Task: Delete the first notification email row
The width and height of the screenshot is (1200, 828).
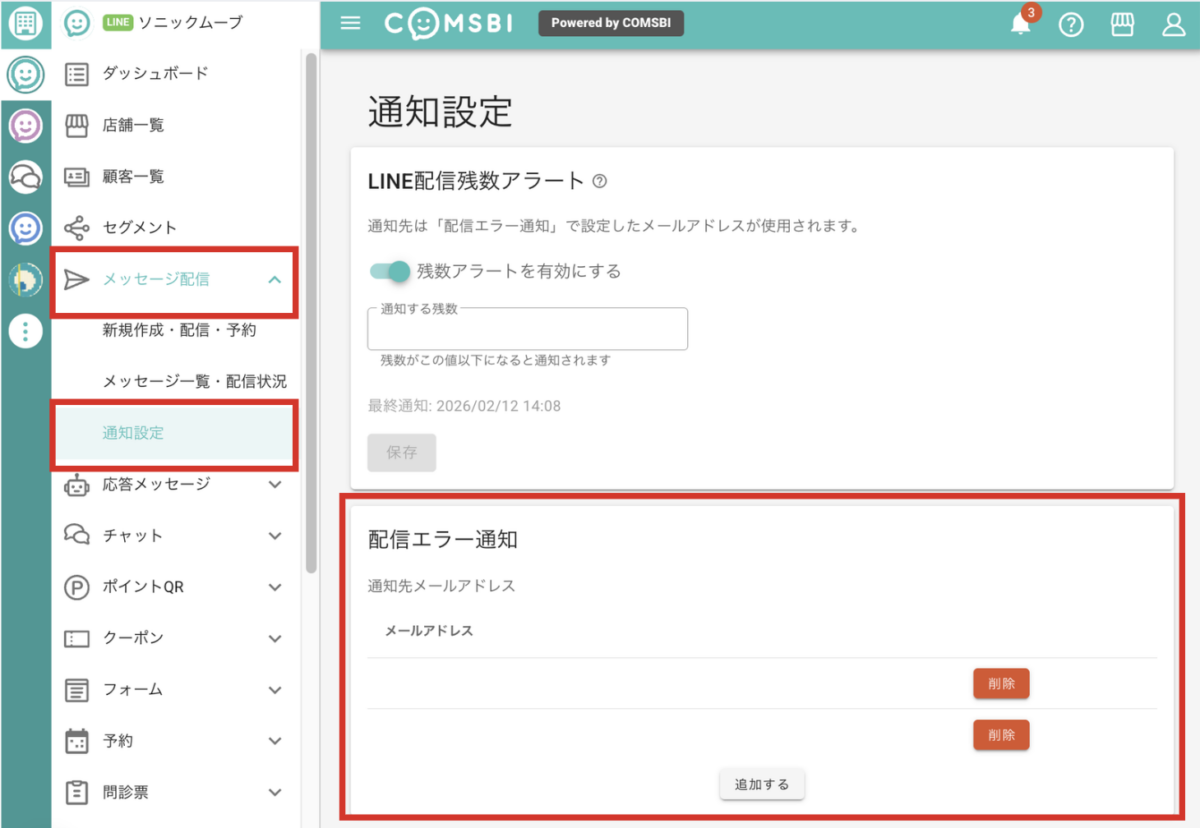Action: [1001, 684]
